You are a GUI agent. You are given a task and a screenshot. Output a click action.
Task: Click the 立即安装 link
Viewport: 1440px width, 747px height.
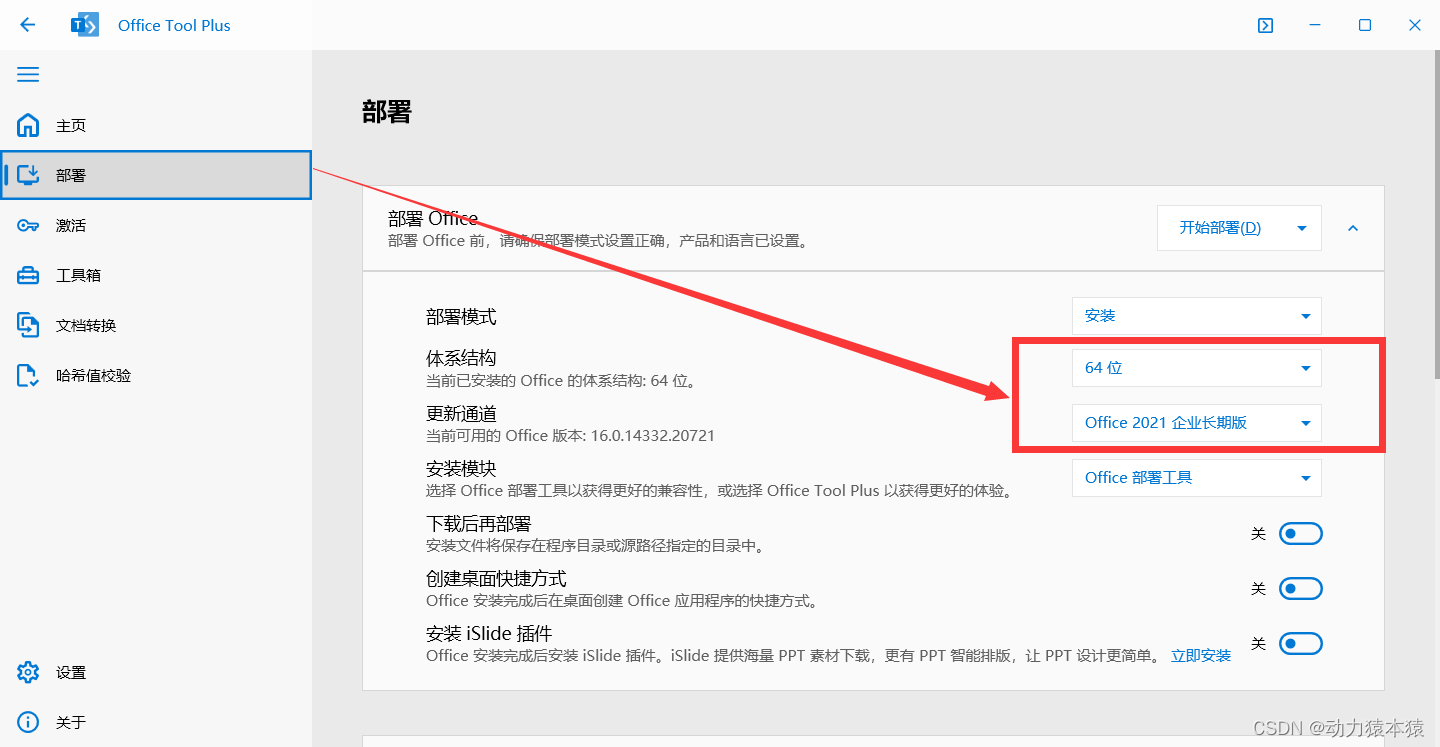1201,656
